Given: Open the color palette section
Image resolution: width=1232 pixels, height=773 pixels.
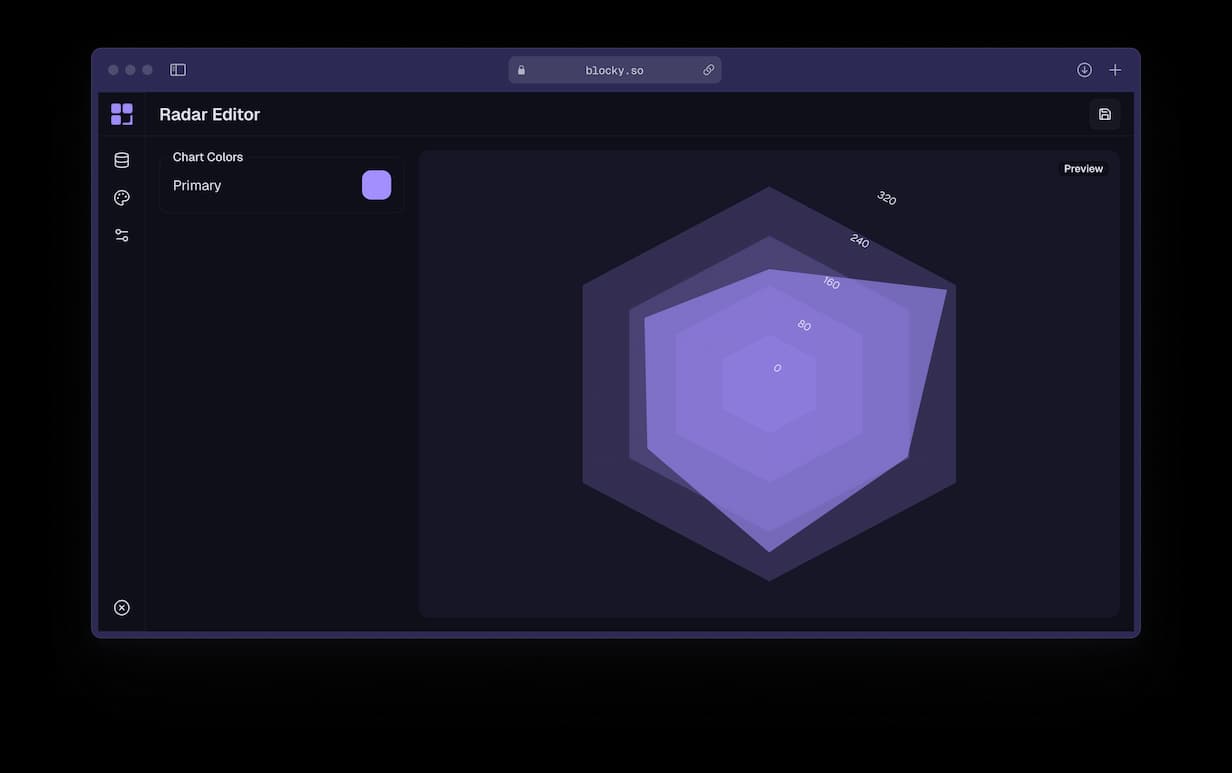Looking at the screenshot, I should (x=122, y=198).
